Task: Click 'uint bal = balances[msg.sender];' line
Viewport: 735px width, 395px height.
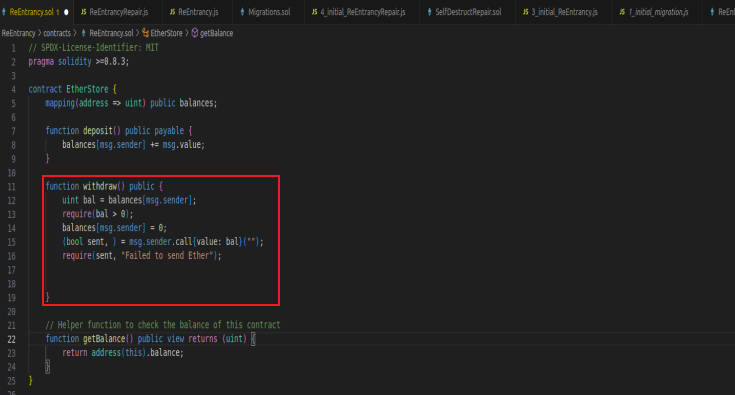Action: pyautogui.click(x=129, y=200)
